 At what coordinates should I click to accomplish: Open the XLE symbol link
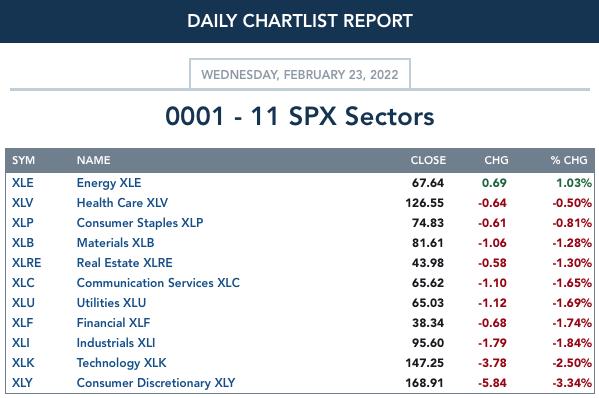23,183
